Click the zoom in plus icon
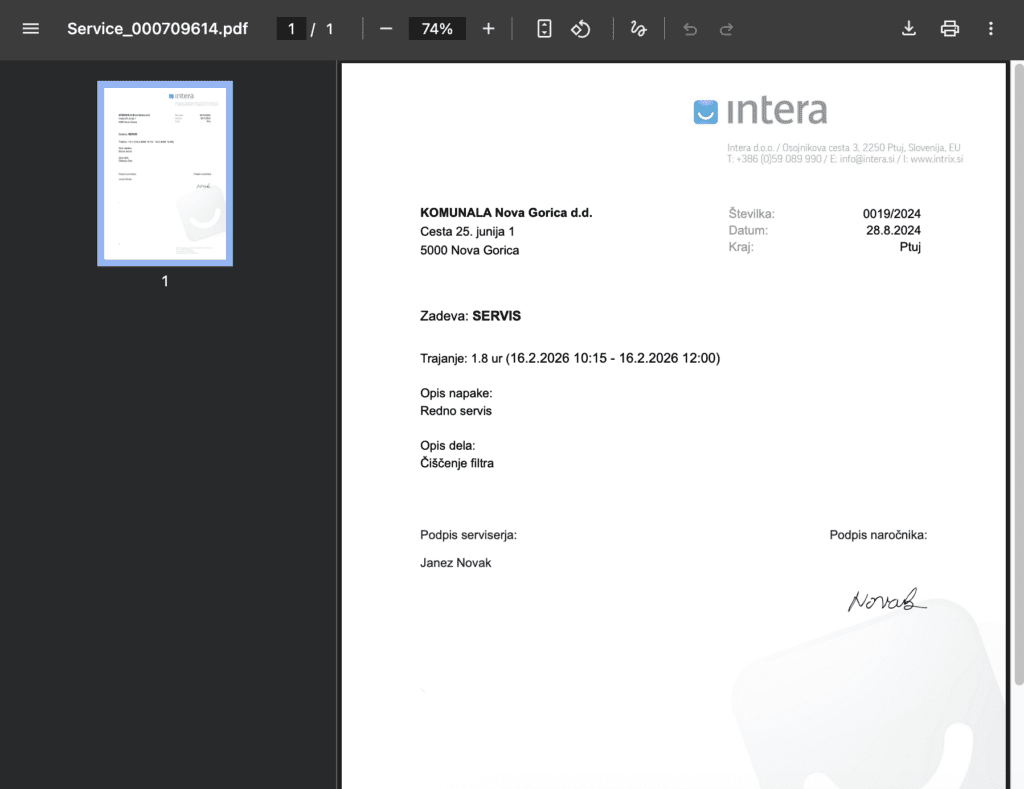 click(x=488, y=29)
